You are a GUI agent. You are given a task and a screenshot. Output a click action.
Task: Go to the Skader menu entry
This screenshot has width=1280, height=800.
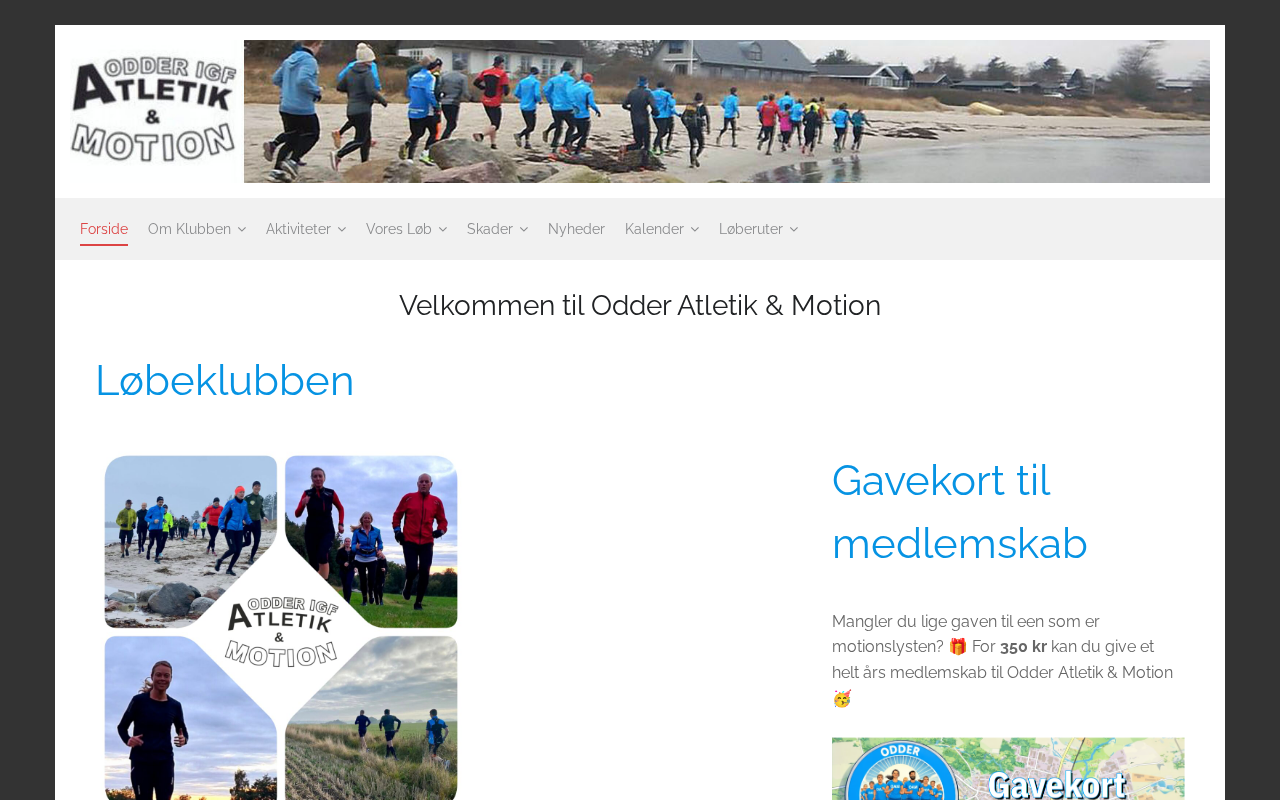(490, 229)
